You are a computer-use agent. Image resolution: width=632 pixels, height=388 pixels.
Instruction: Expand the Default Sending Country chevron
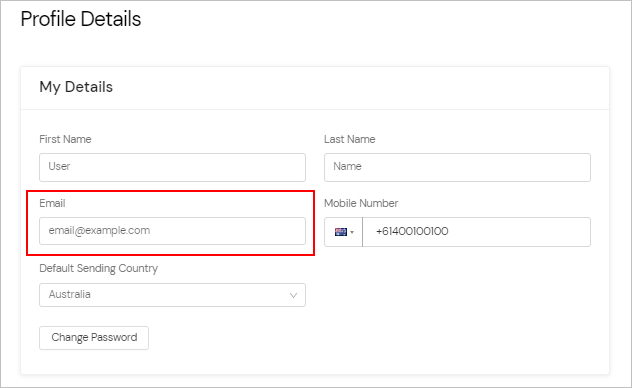pyautogui.click(x=293, y=295)
